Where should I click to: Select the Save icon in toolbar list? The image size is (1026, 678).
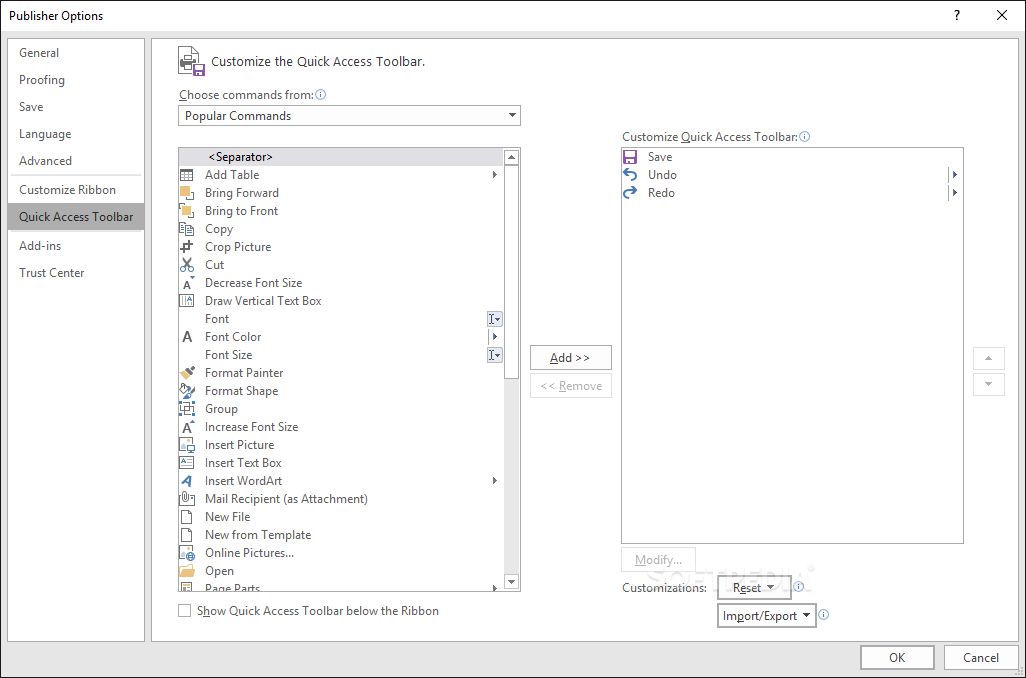point(629,157)
